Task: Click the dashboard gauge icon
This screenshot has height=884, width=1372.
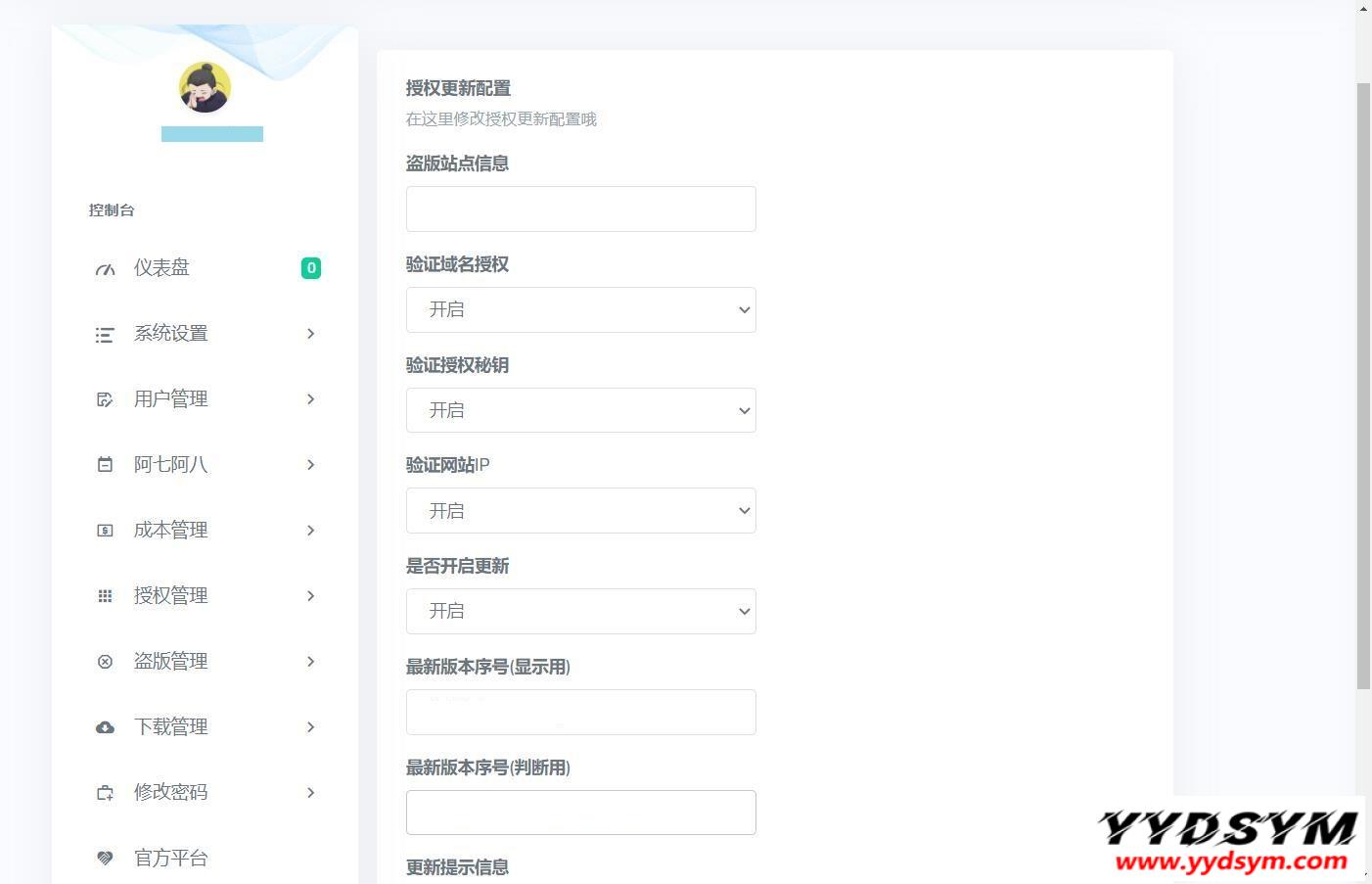Action: tap(105, 269)
